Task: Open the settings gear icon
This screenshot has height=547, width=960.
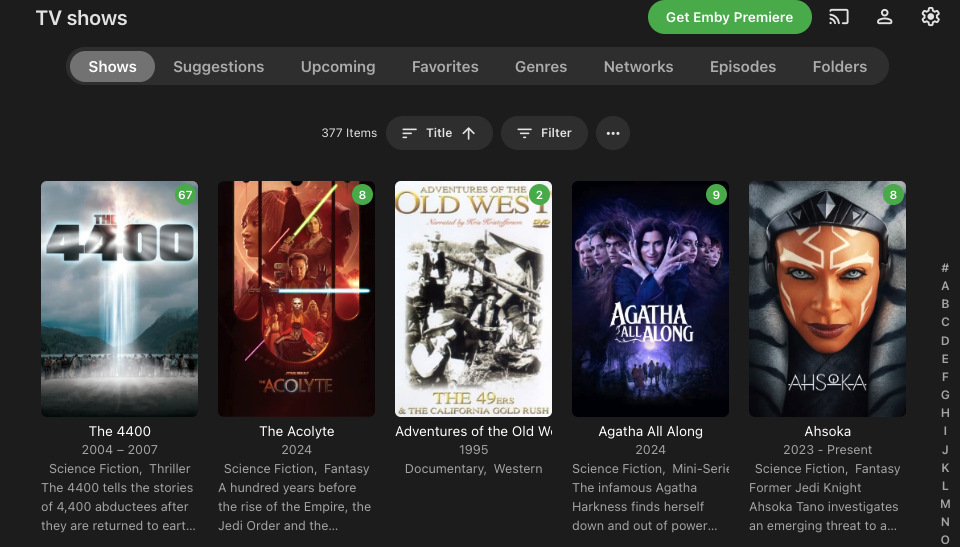Action: 930,17
